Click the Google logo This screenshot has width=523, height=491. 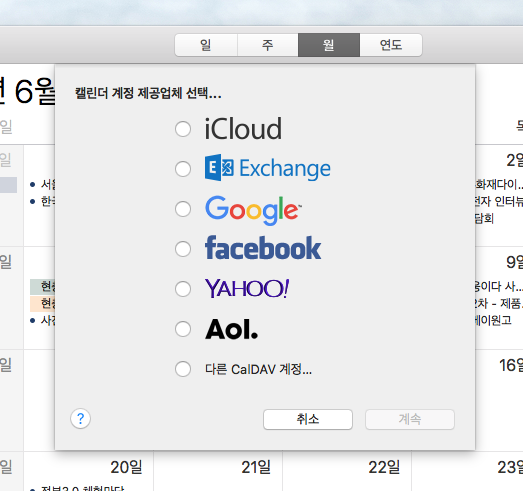[x=253, y=210]
